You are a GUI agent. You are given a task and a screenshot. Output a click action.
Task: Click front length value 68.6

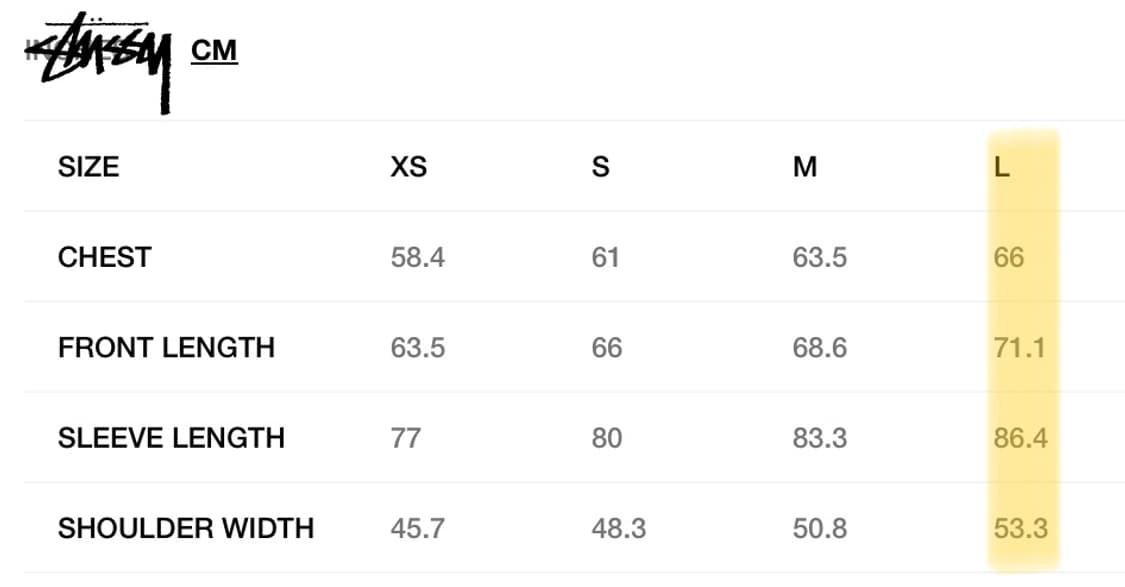819,347
